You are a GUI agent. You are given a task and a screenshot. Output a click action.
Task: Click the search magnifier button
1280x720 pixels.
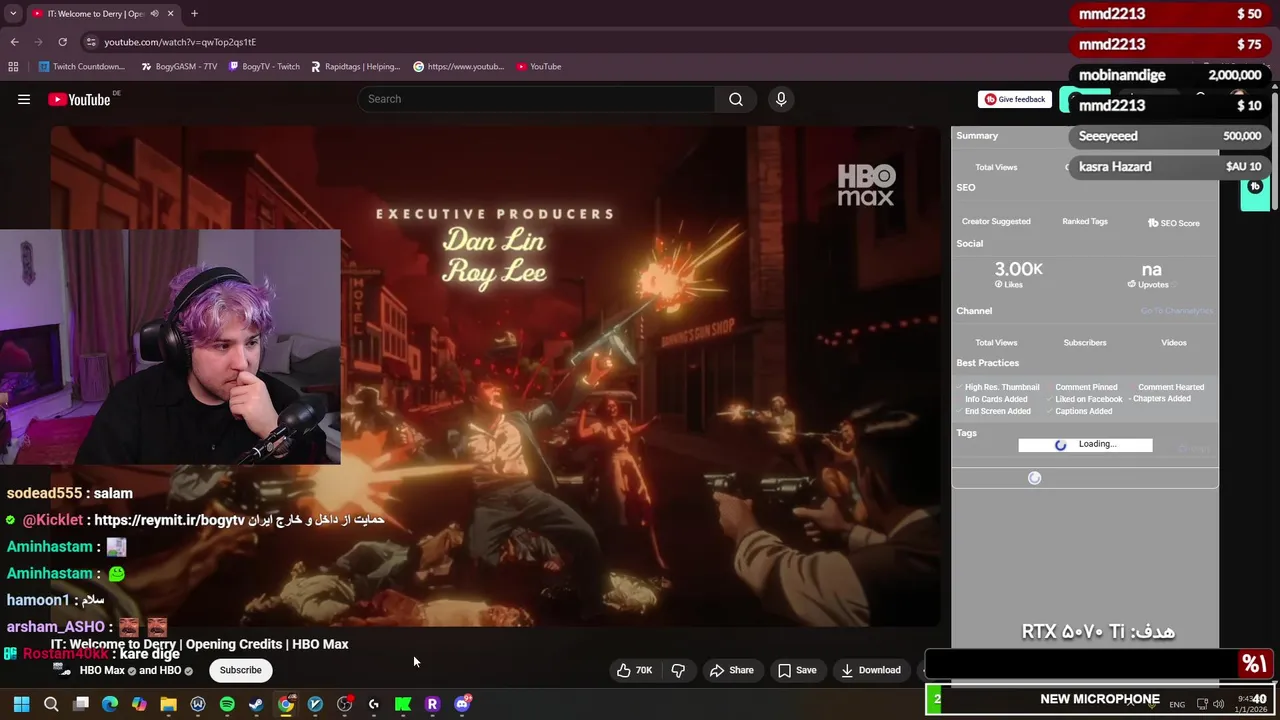pos(736,99)
